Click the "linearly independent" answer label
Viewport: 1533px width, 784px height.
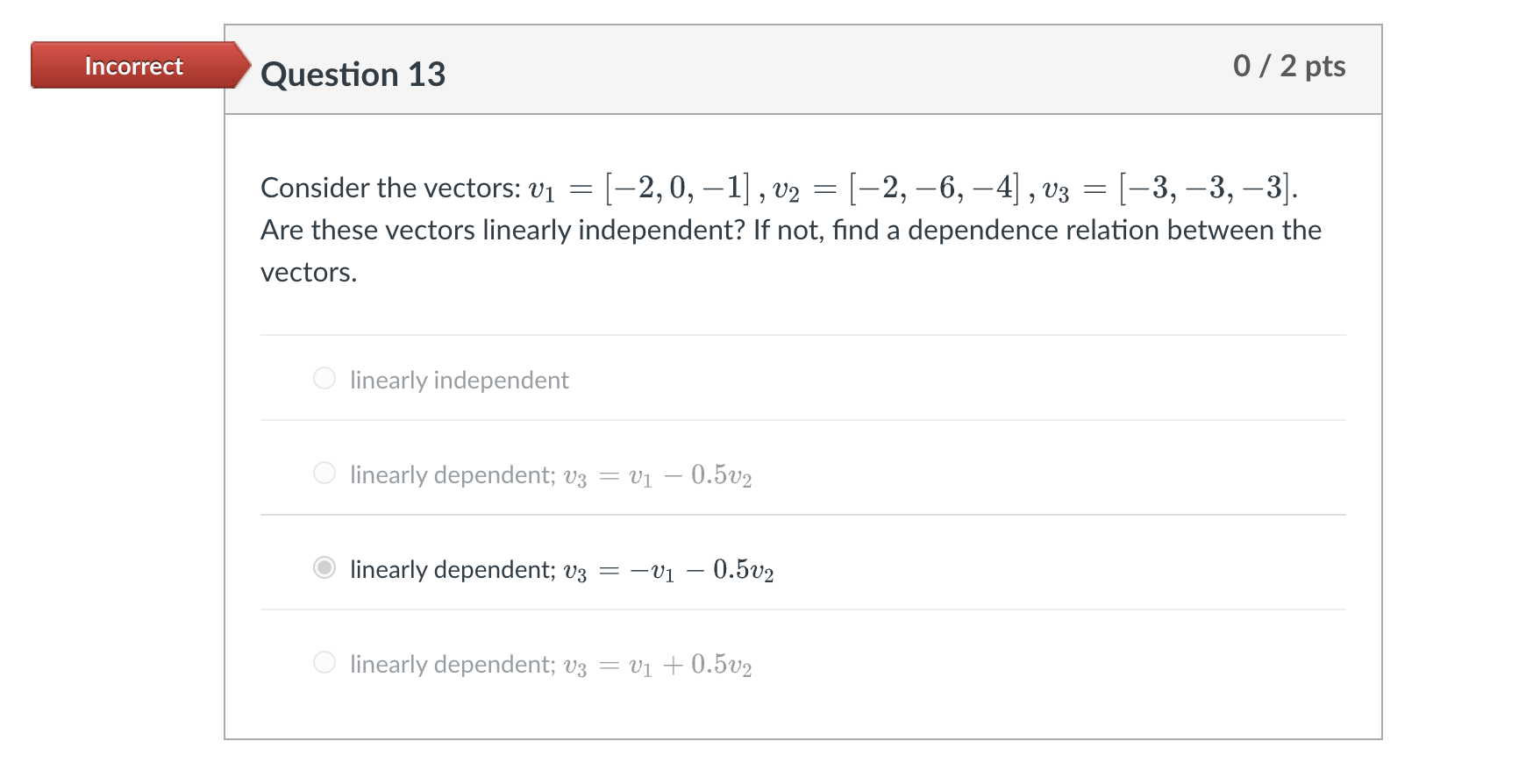tap(460, 380)
